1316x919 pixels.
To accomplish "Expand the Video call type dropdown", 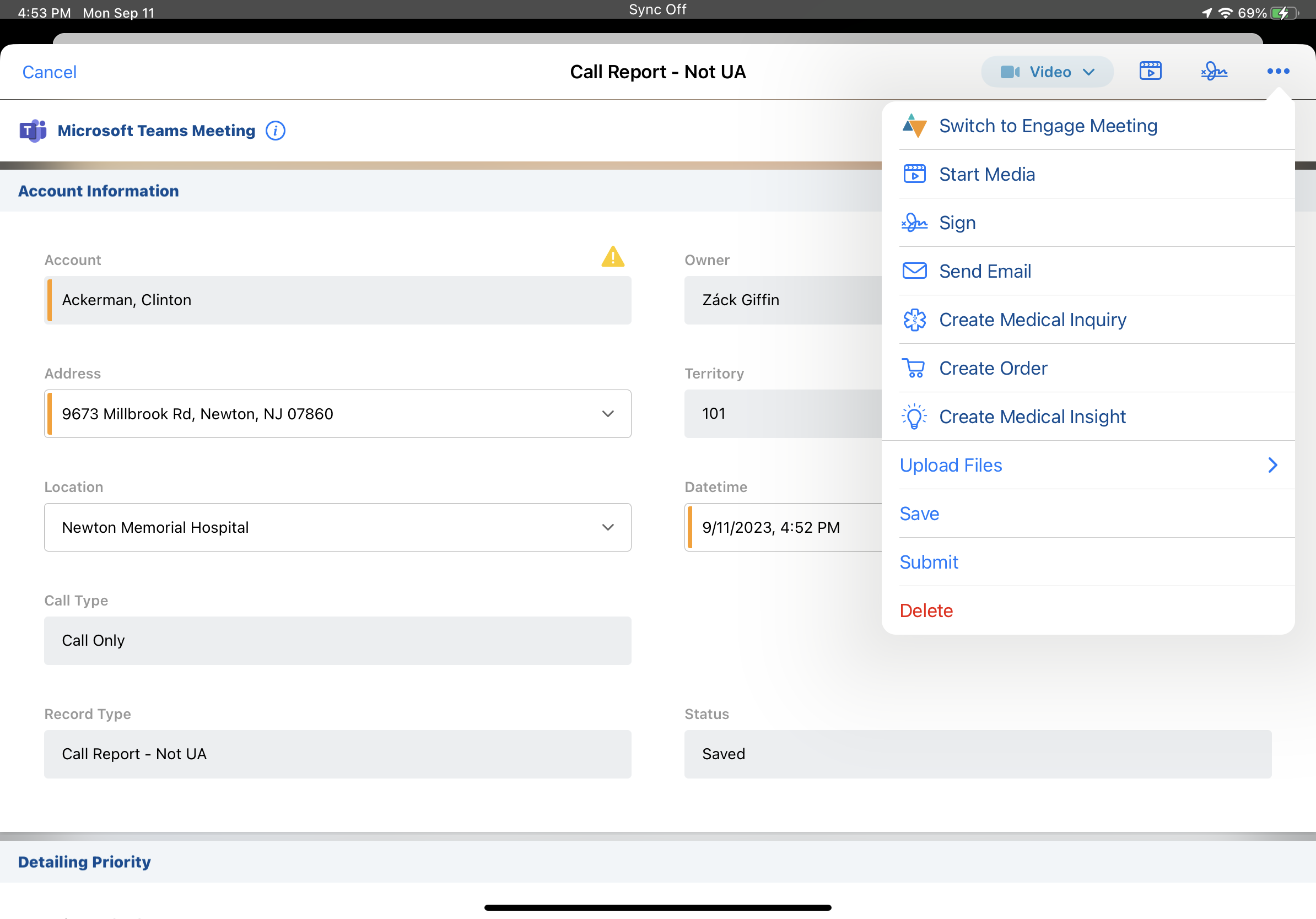I will [1047, 72].
